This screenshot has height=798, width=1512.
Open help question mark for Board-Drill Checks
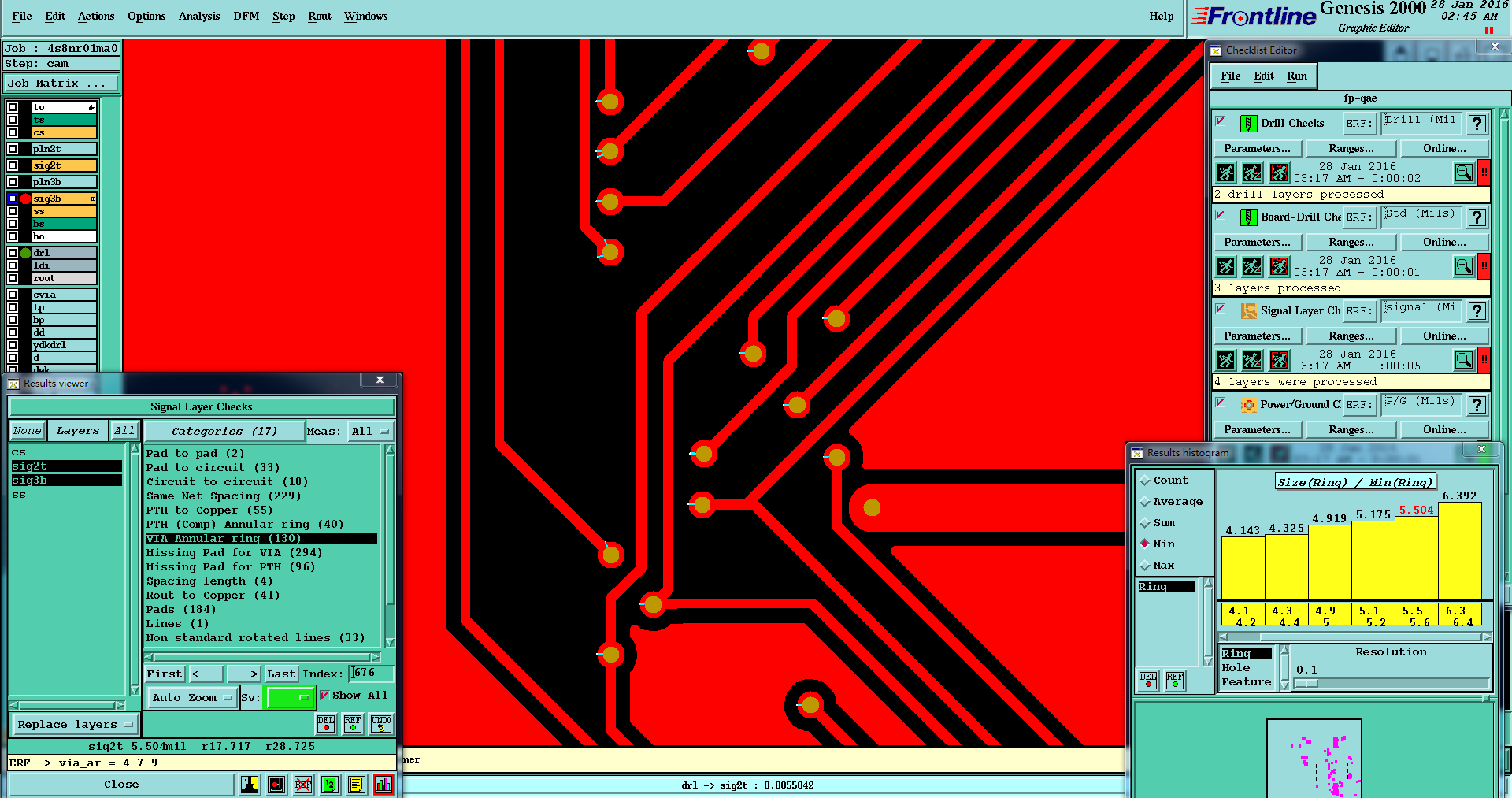pos(1477,217)
